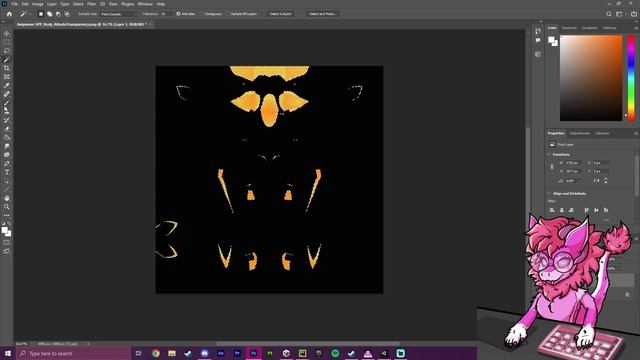The height and width of the screenshot is (360, 640).
Task: Select the Eyedropper tool
Action: (7, 85)
